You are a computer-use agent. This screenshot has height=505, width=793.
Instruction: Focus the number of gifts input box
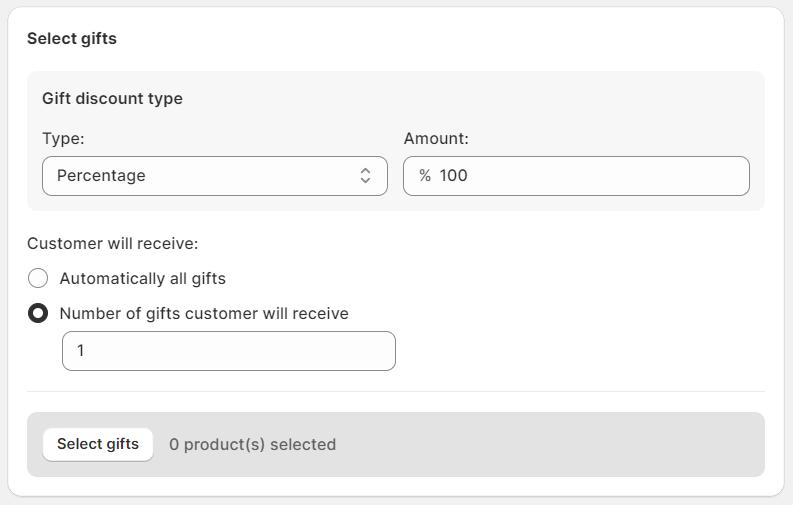click(229, 351)
